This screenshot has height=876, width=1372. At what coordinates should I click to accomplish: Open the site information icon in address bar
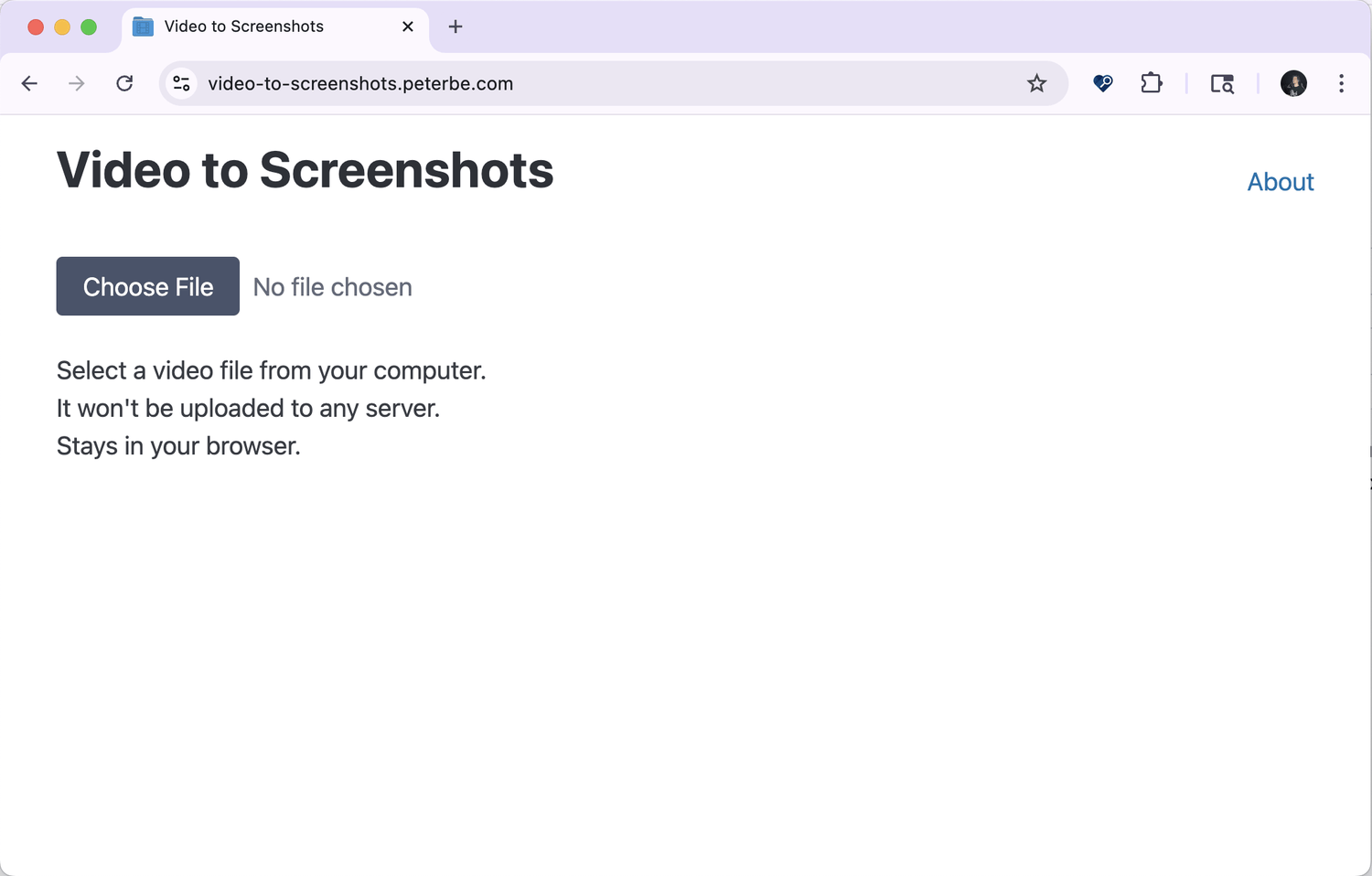click(x=180, y=83)
